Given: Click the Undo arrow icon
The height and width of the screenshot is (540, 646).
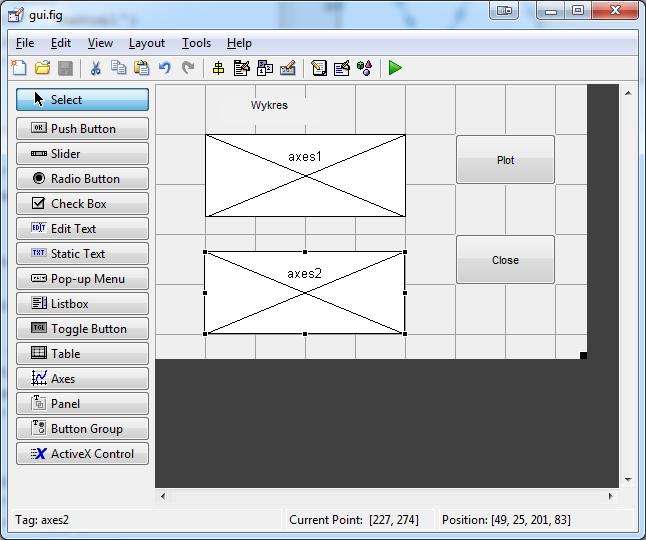Looking at the screenshot, I should [165, 68].
